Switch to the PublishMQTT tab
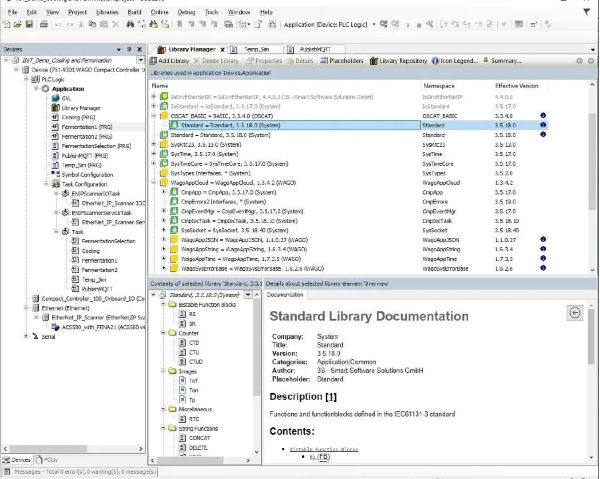Viewport: 600px width, 479px height. (x=315, y=49)
